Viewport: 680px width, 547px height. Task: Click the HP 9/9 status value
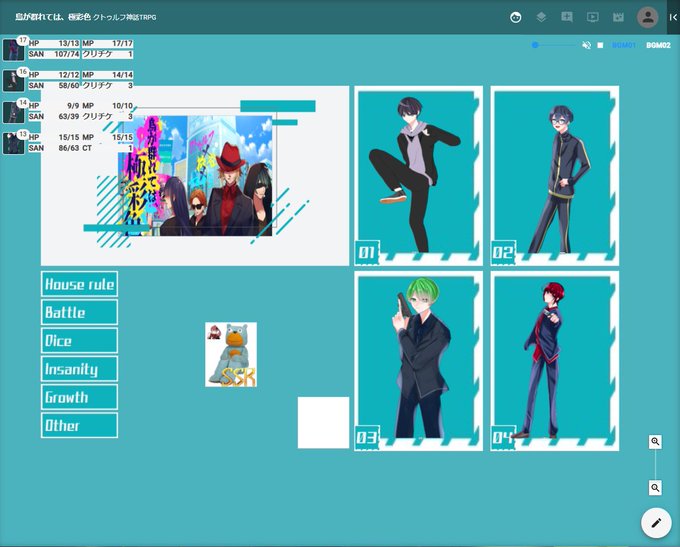(54, 105)
